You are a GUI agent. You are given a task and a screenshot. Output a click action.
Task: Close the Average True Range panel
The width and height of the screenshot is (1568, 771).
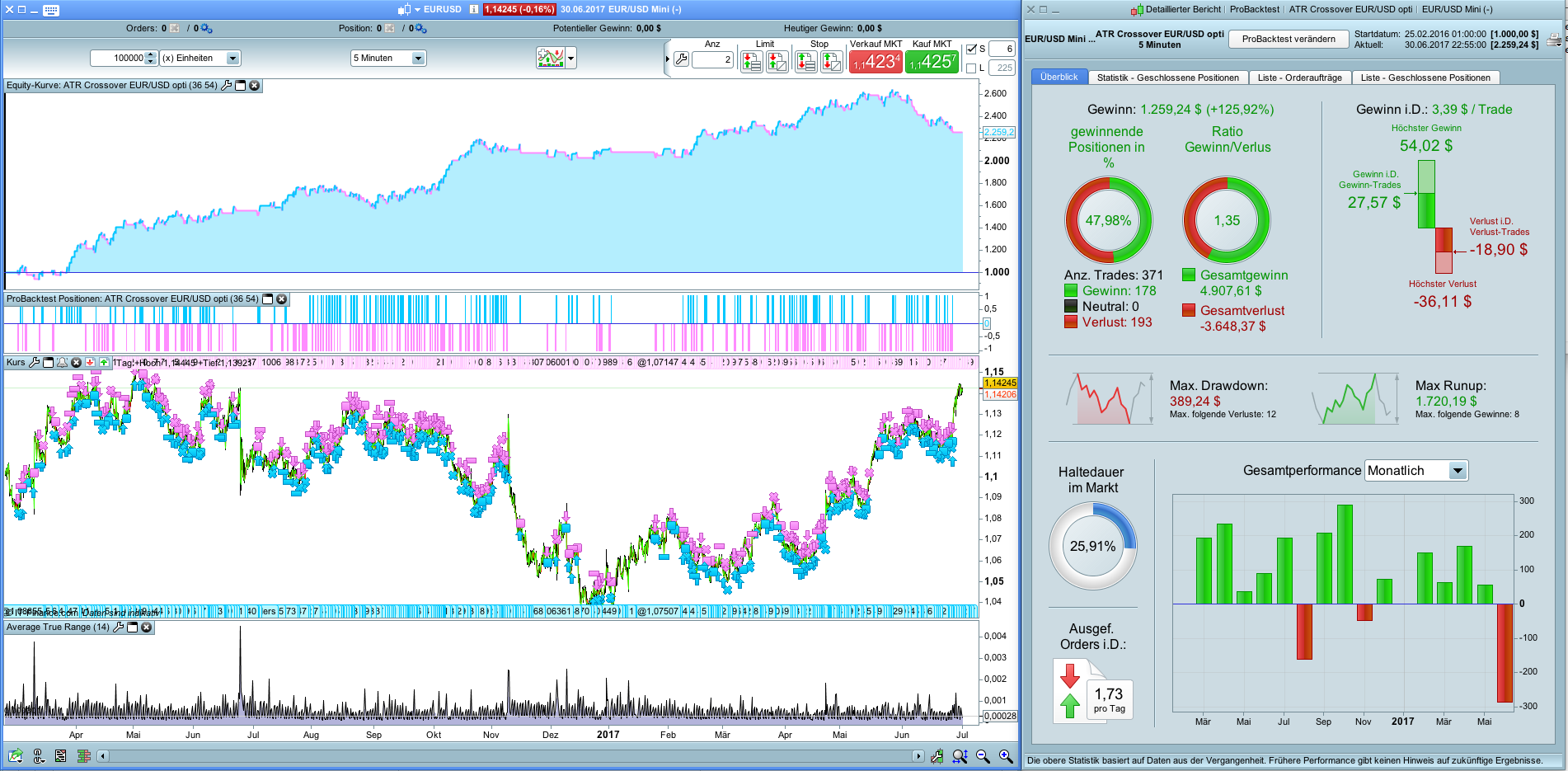pos(146,628)
